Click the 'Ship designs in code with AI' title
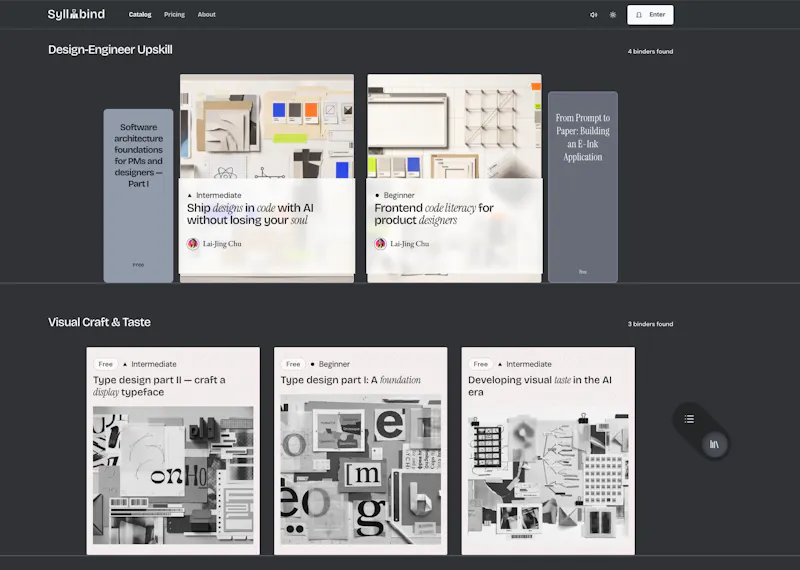This screenshot has height=570, width=800. (x=250, y=214)
